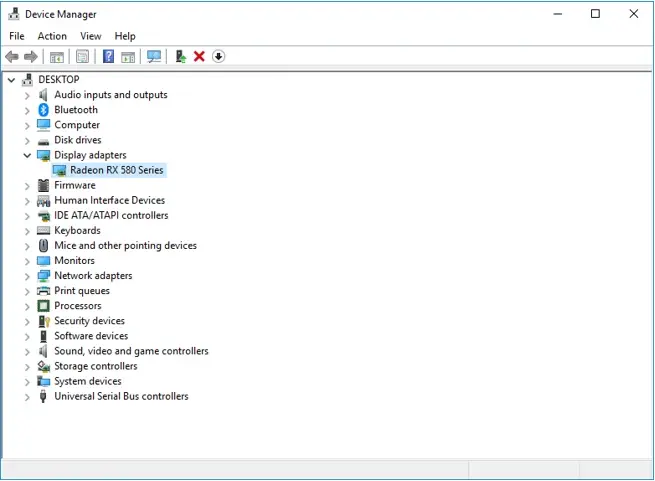Click the red X Uninstall device icon

[x=199, y=56]
